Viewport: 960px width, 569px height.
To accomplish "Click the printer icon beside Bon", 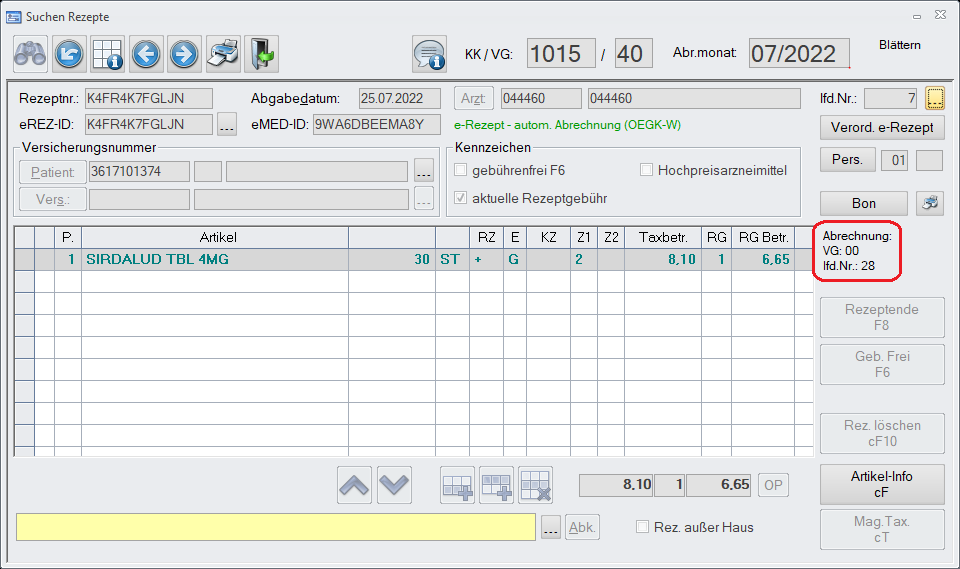I will [929, 203].
